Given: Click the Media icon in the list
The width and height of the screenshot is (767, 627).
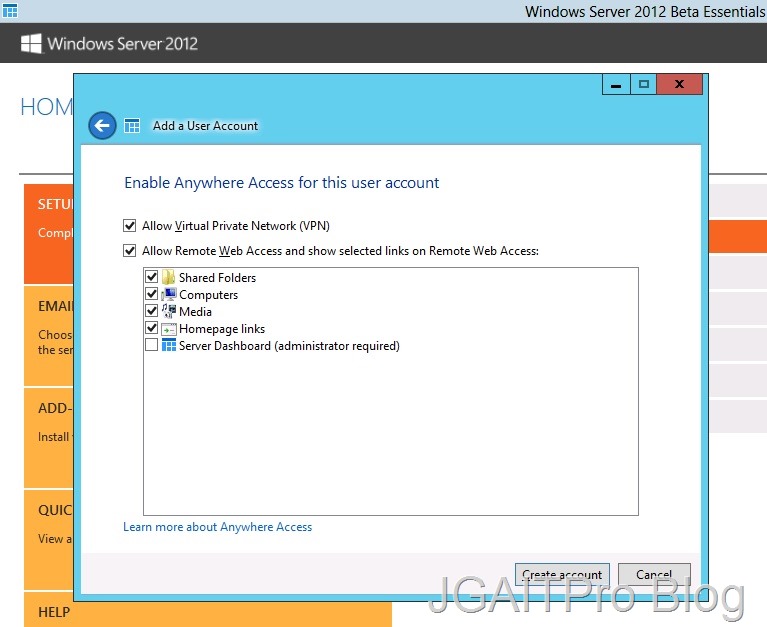Looking at the screenshot, I should [x=168, y=311].
